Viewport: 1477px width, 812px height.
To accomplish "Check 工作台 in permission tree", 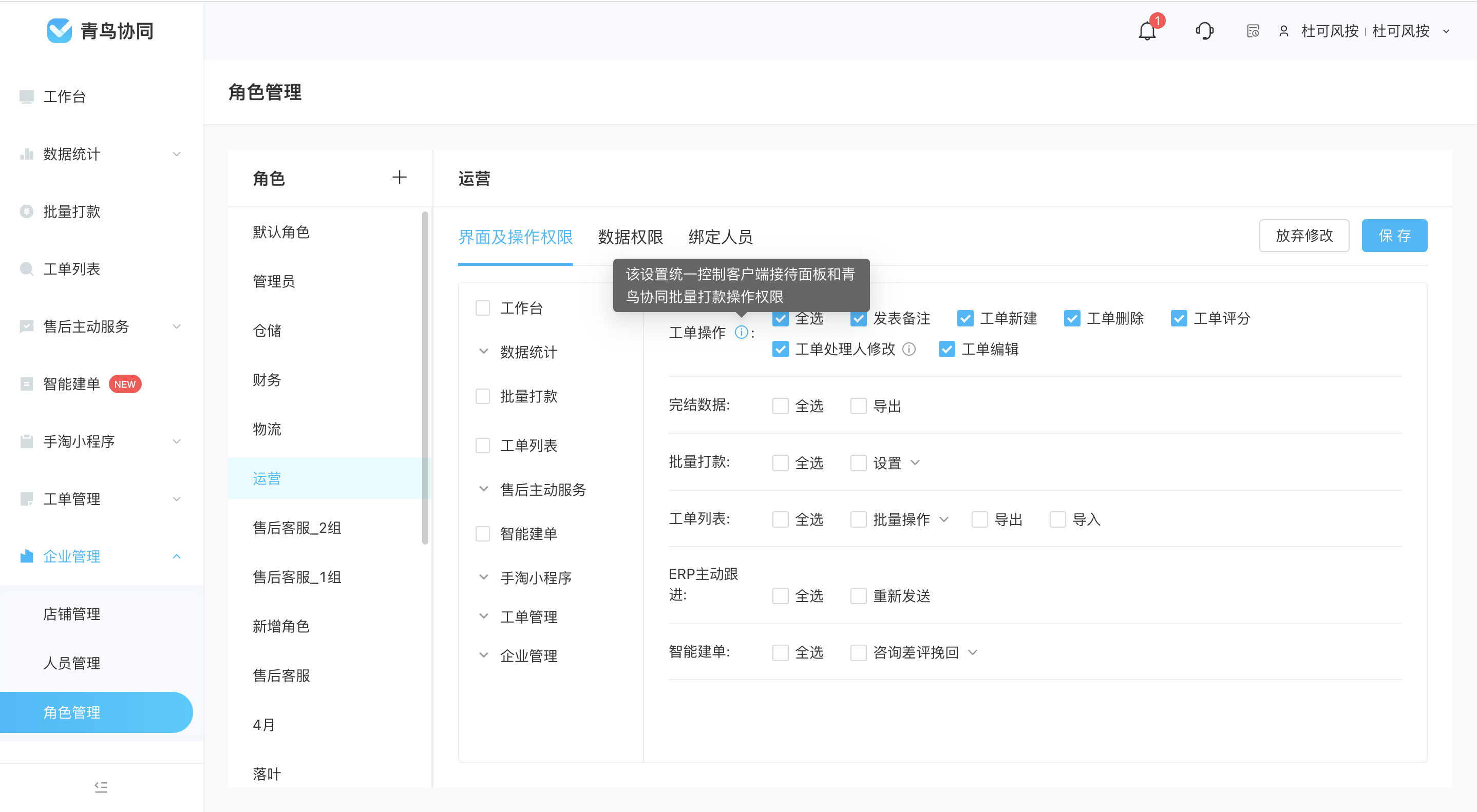I will click(x=482, y=308).
